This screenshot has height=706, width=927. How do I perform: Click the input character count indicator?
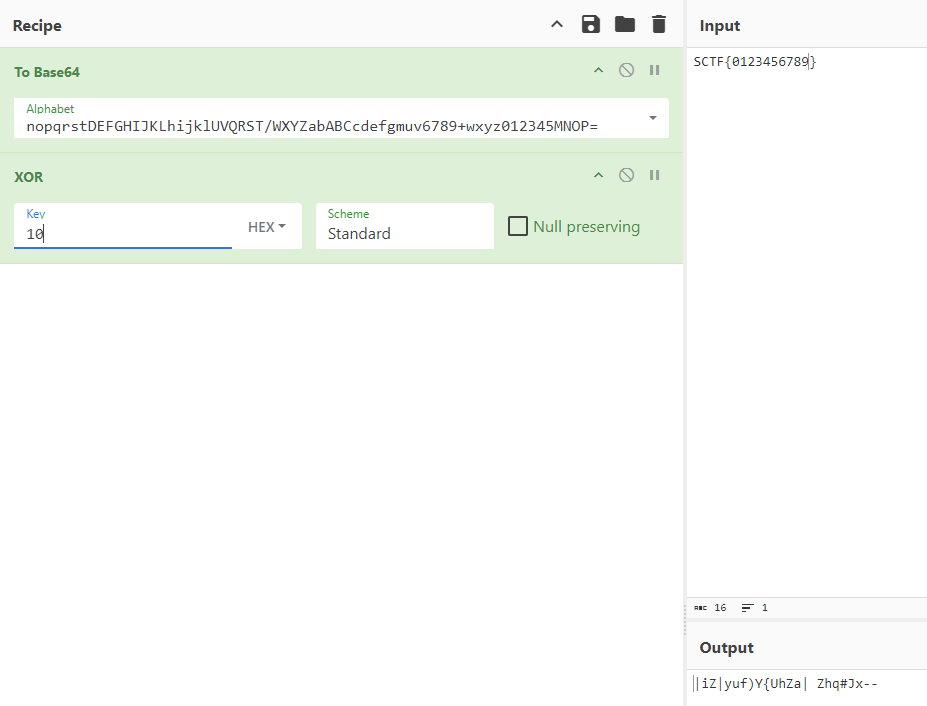click(x=711, y=607)
